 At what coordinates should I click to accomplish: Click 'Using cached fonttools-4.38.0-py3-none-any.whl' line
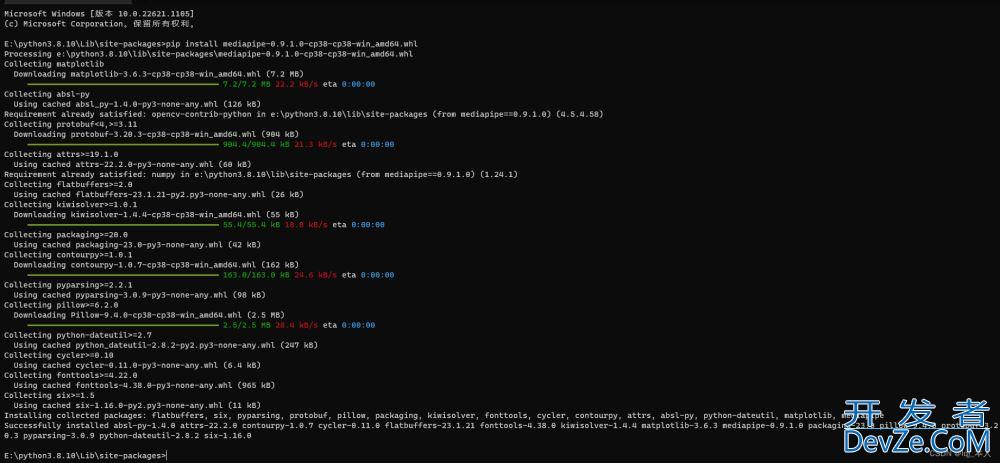pos(144,385)
